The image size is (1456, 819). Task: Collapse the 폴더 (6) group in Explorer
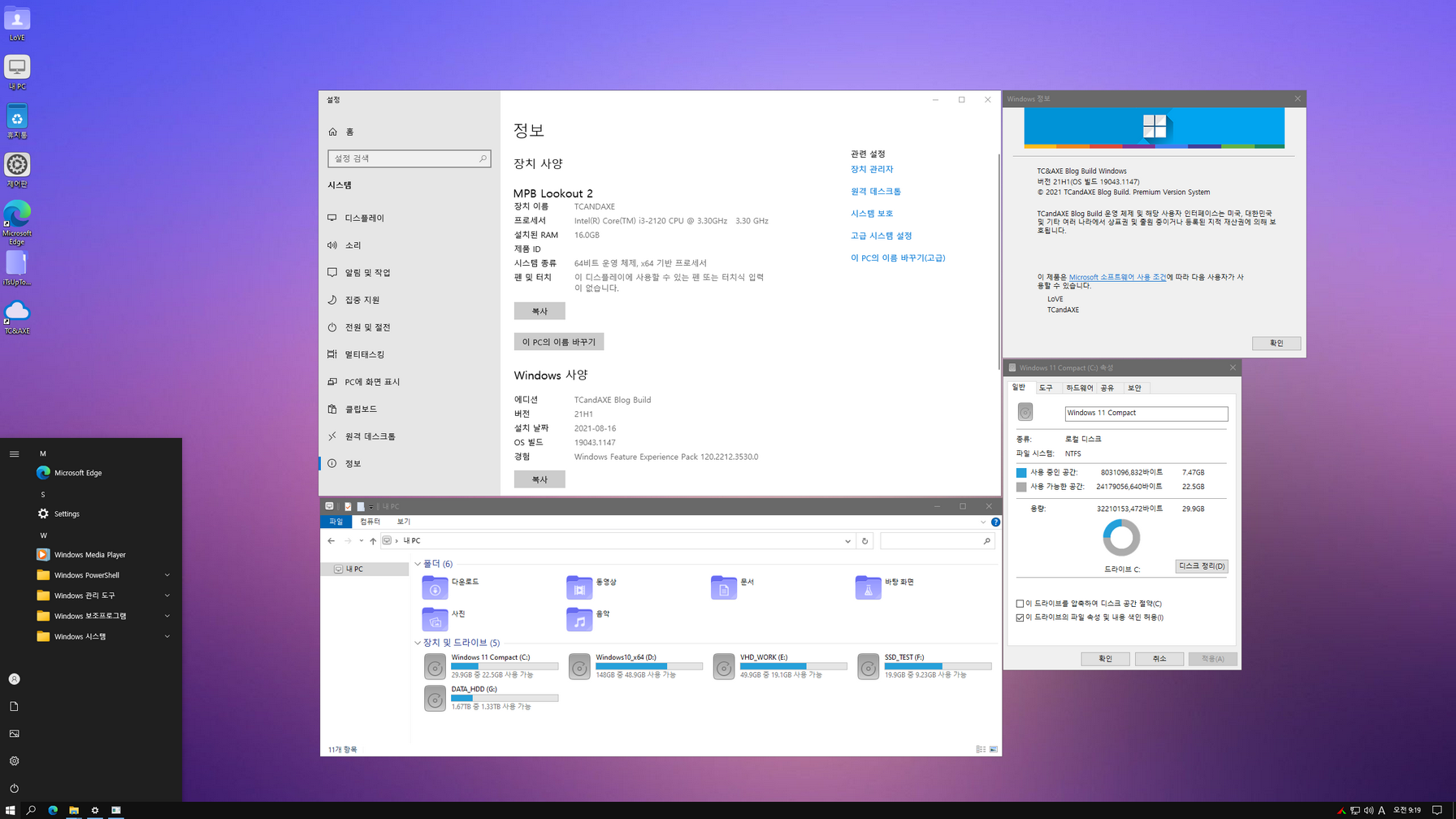(x=418, y=564)
